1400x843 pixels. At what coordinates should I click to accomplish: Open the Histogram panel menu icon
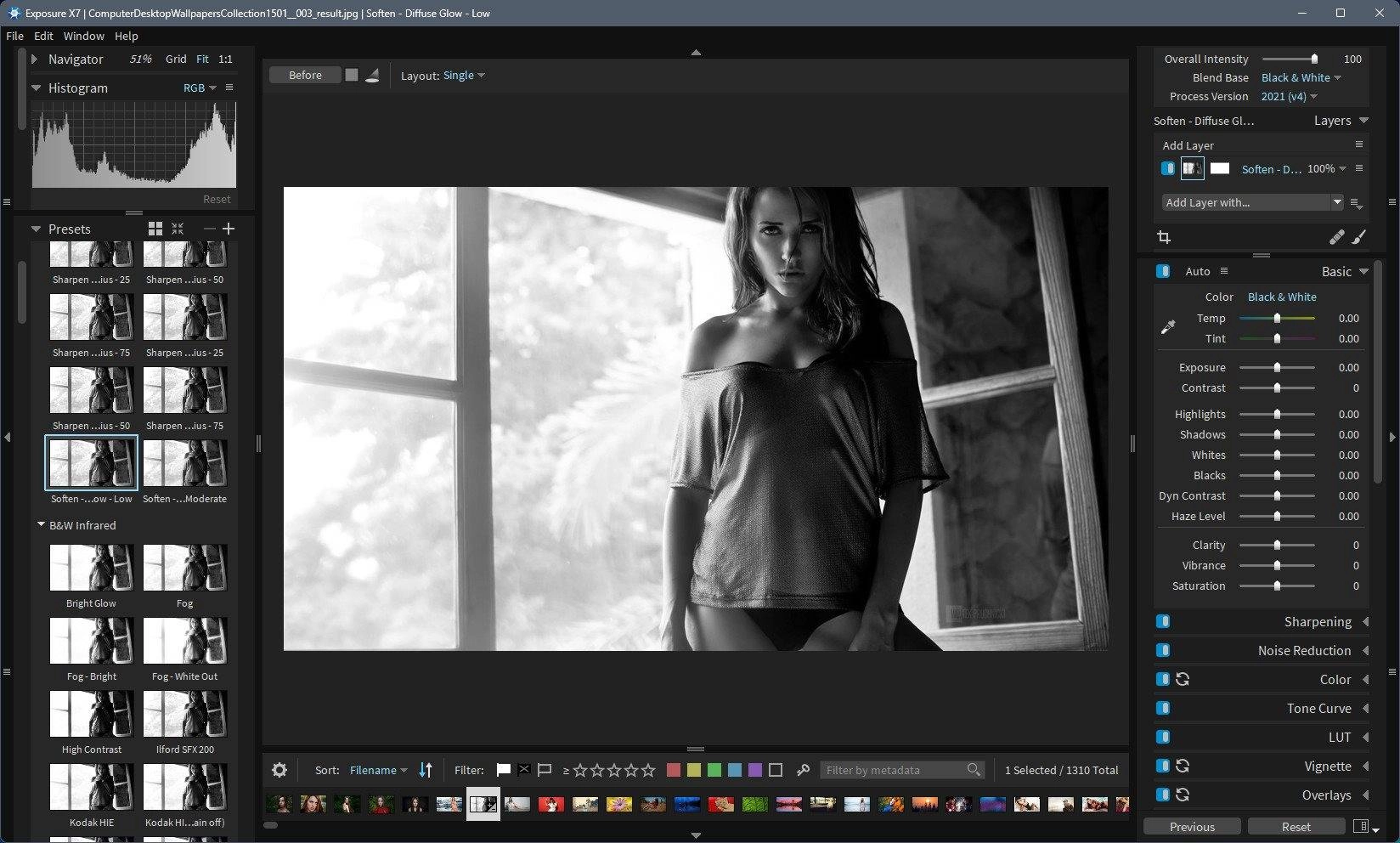coord(229,88)
